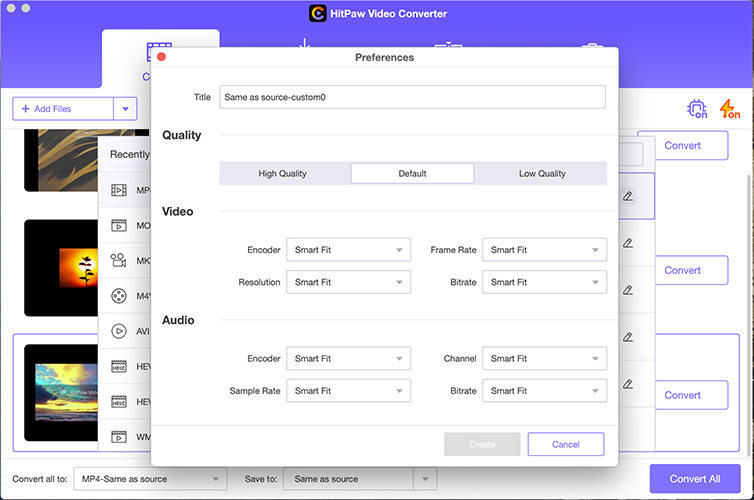Click the beach sky video thumbnail

click(x=61, y=392)
